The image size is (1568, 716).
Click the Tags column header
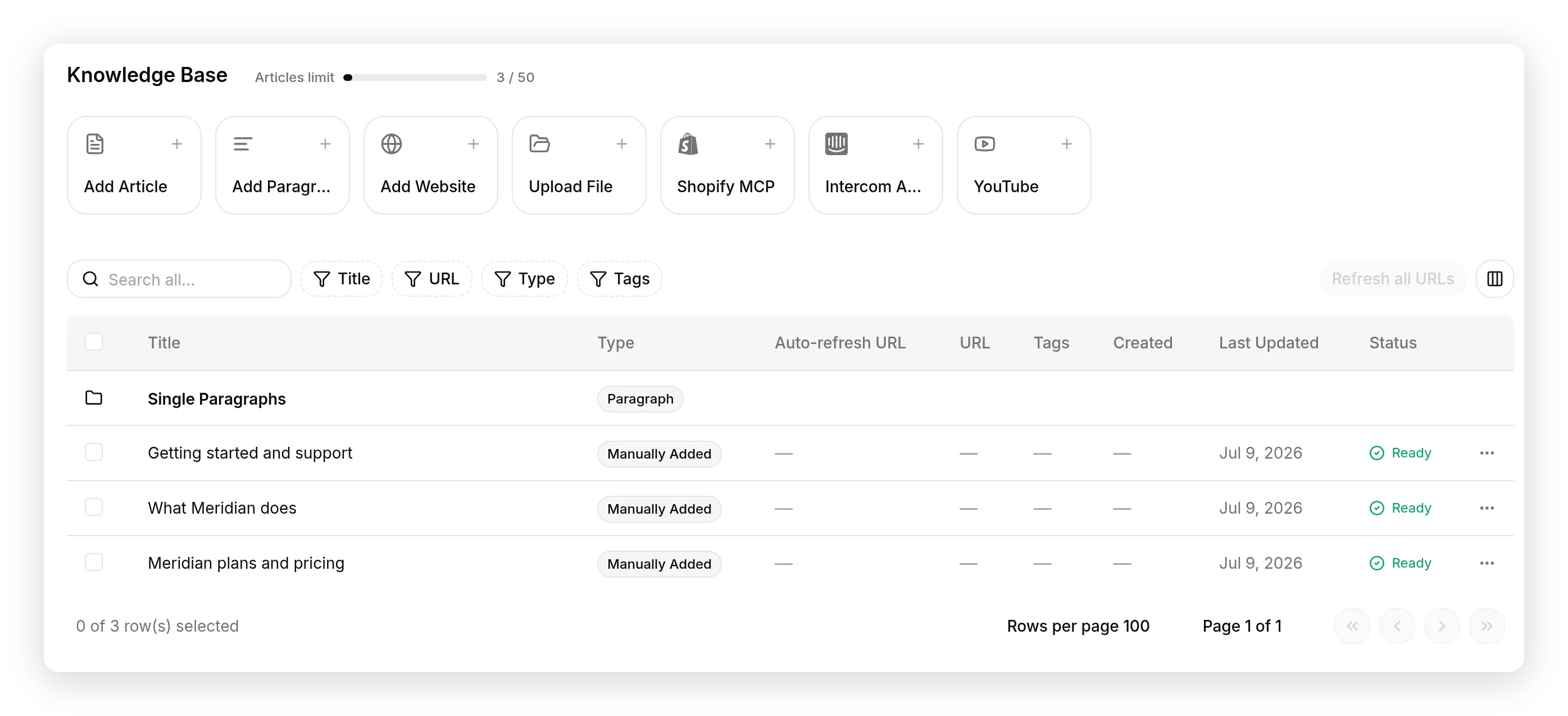pyautogui.click(x=1051, y=343)
